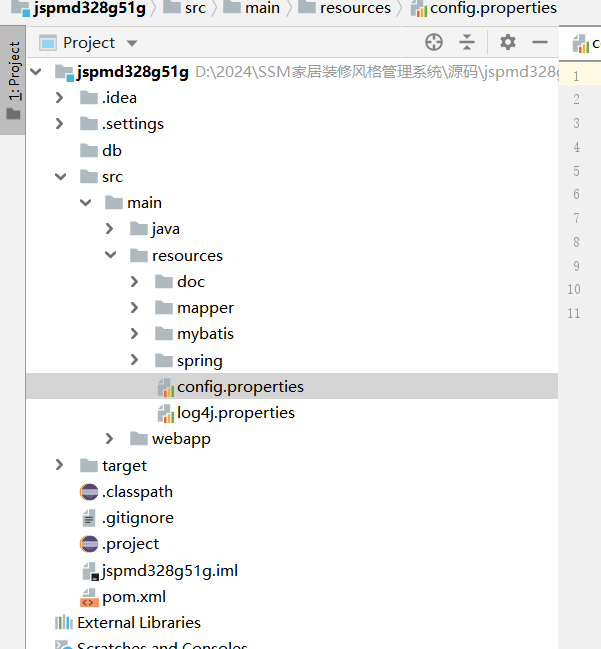Open the Project view dropdown selector

pyautogui.click(x=132, y=43)
